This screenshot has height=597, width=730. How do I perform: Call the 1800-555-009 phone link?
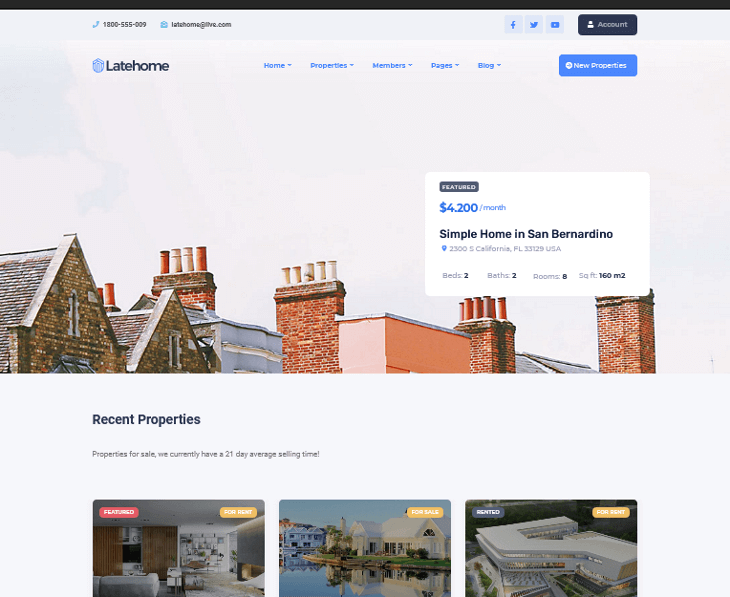(x=124, y=24)
